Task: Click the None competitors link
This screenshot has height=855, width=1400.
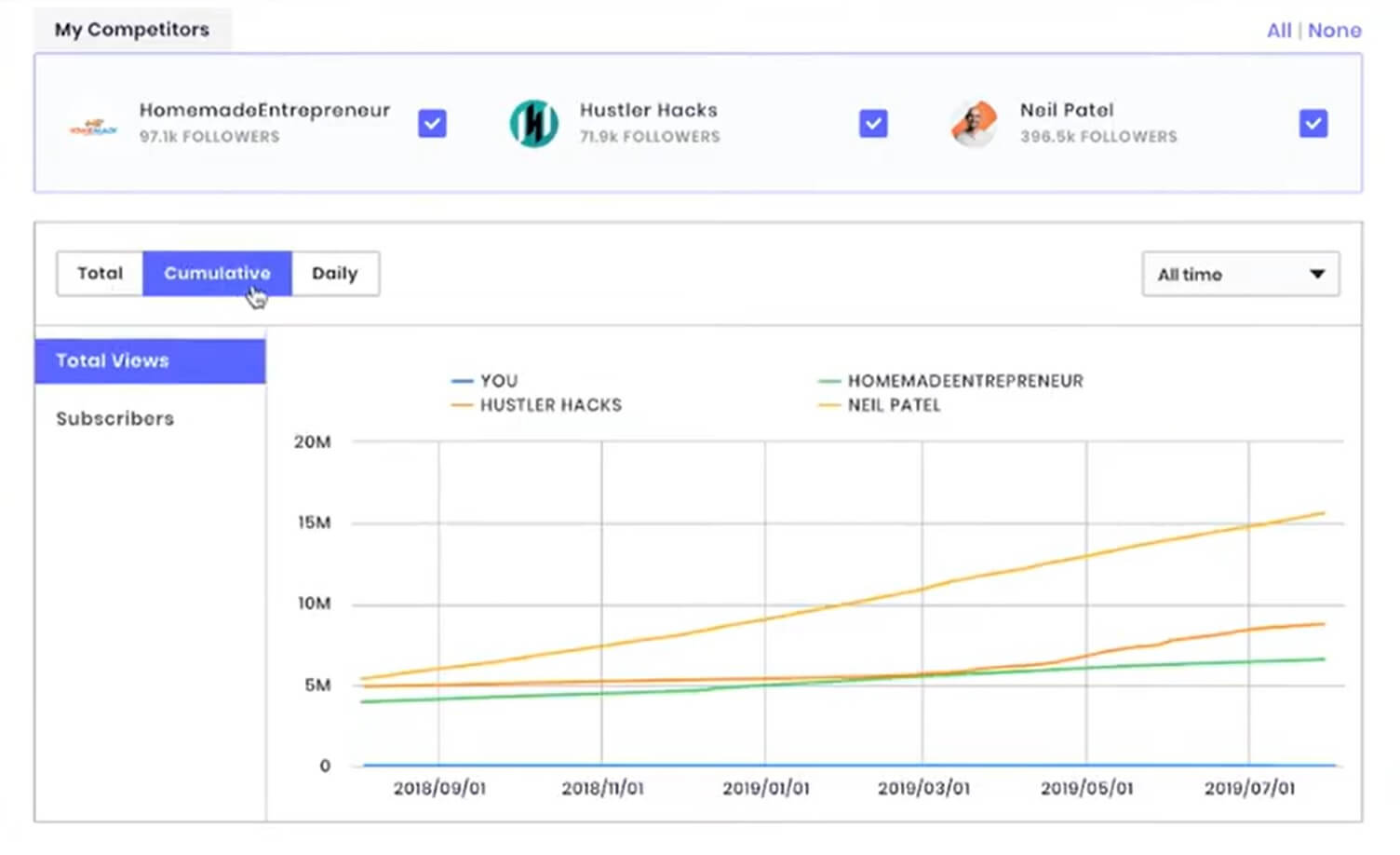Action: tap(1334, 30)
